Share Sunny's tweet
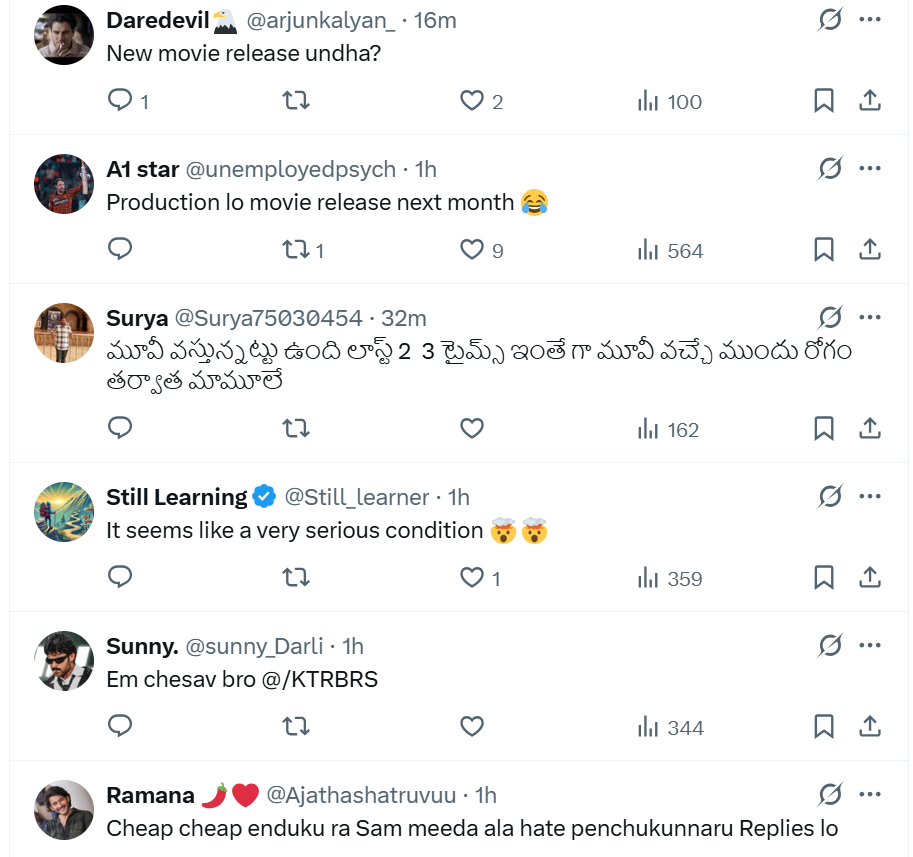The height and width of the screenshot is (857, 913). point(870,727)
